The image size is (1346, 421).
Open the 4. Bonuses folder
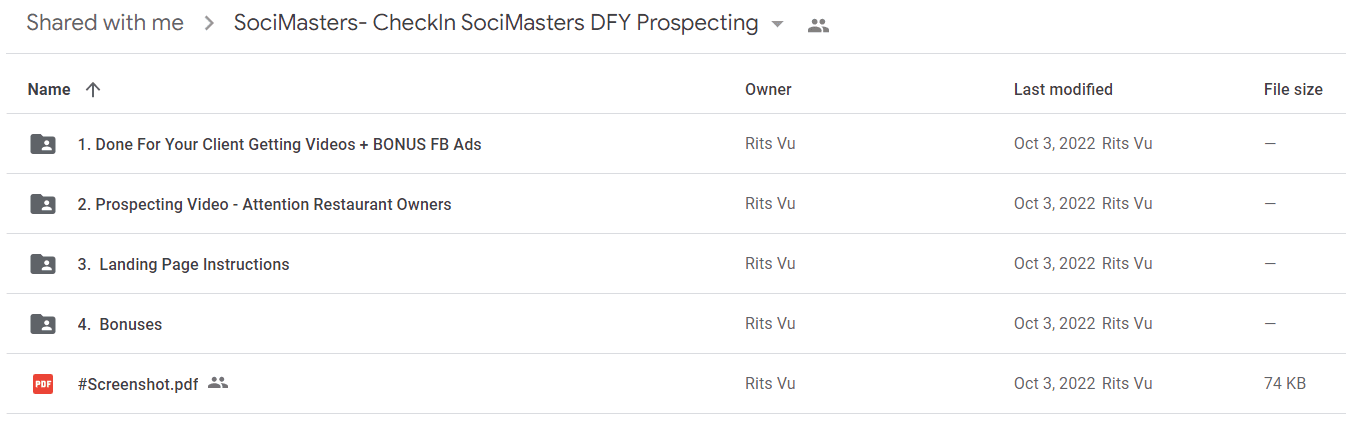(x=120, y=324)
